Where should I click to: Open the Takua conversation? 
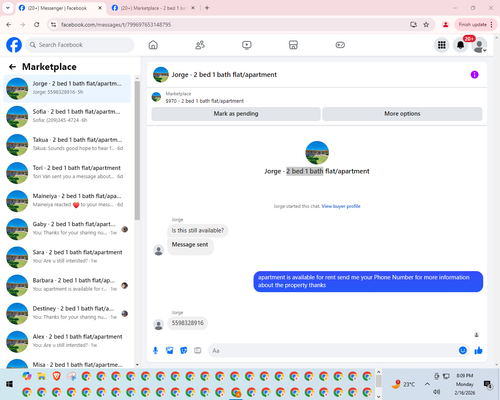tap(67, 145)
